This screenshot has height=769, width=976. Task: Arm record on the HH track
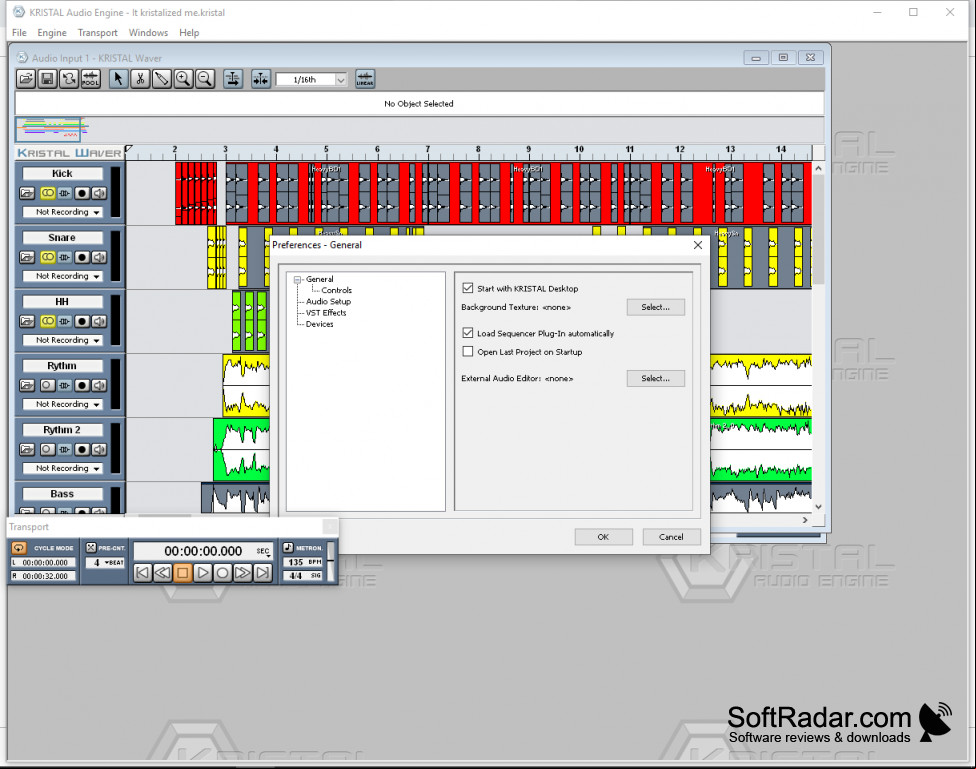[x=82, y=321]
